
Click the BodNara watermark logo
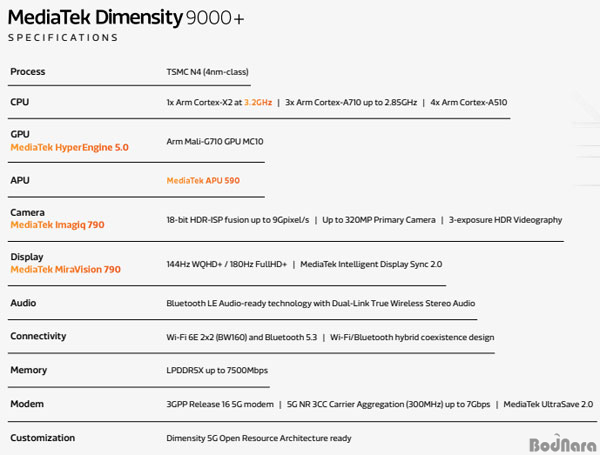[x=562, y=444]
